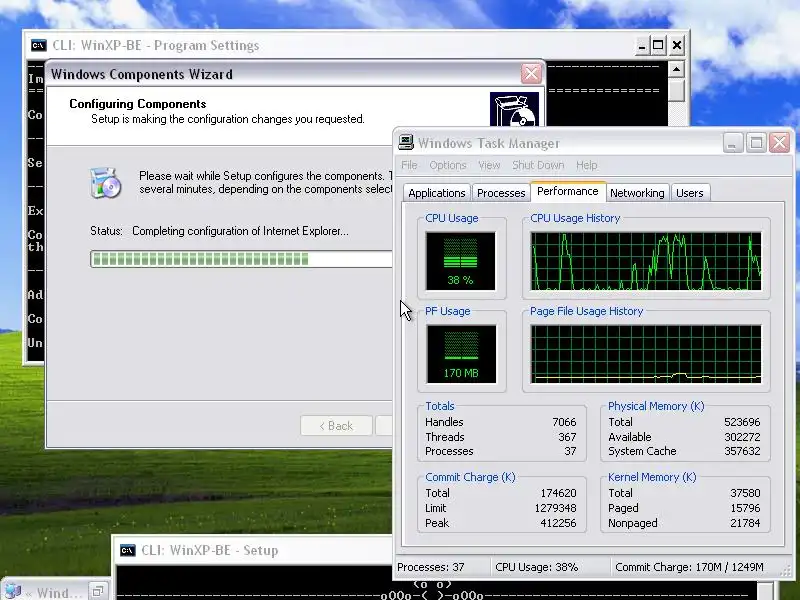Click Commit Charge Peak 412256
The height and width of the screenshot is (600, 800).
(558, 523)
